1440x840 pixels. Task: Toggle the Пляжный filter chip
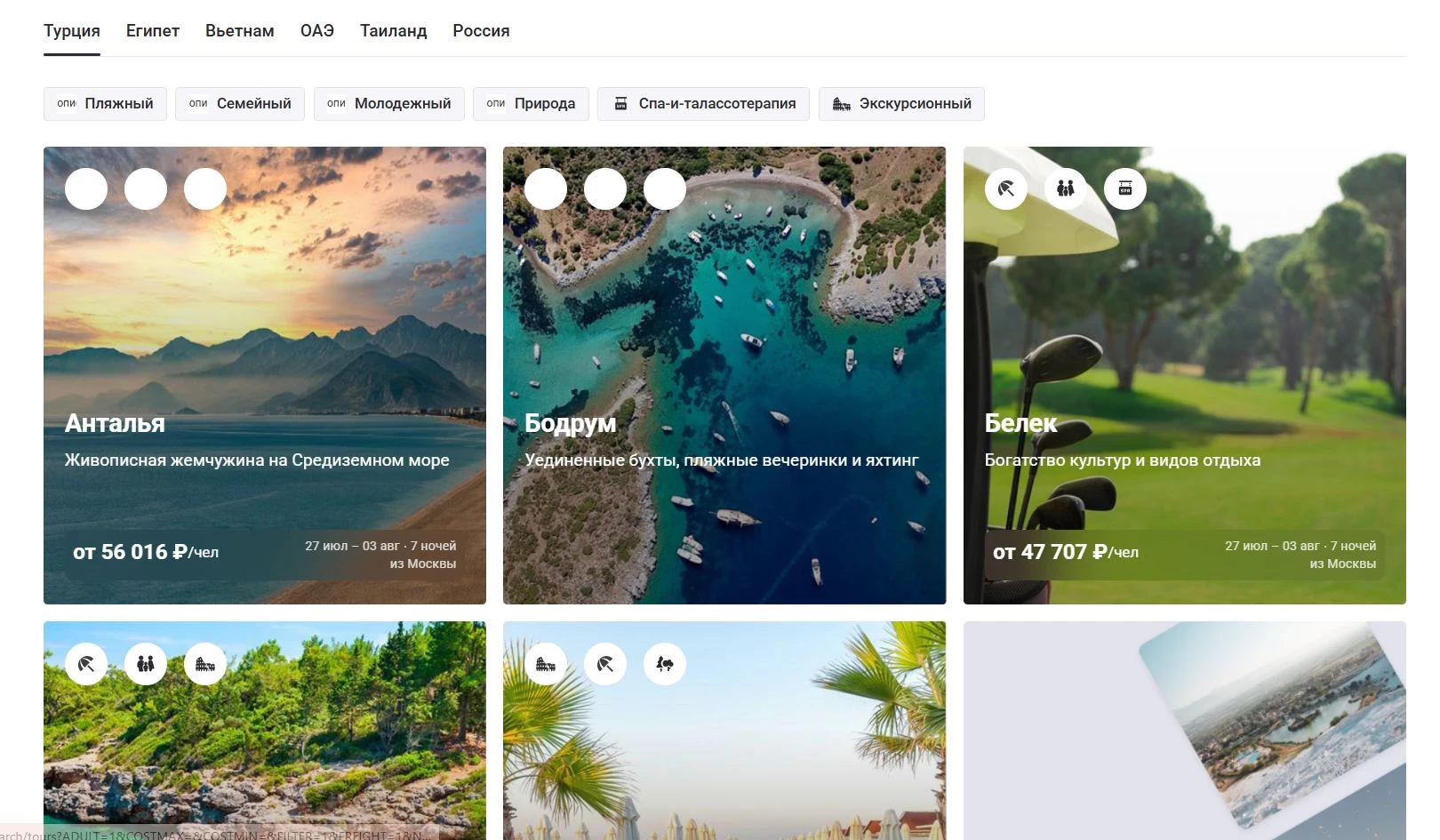tap(105, 104)
